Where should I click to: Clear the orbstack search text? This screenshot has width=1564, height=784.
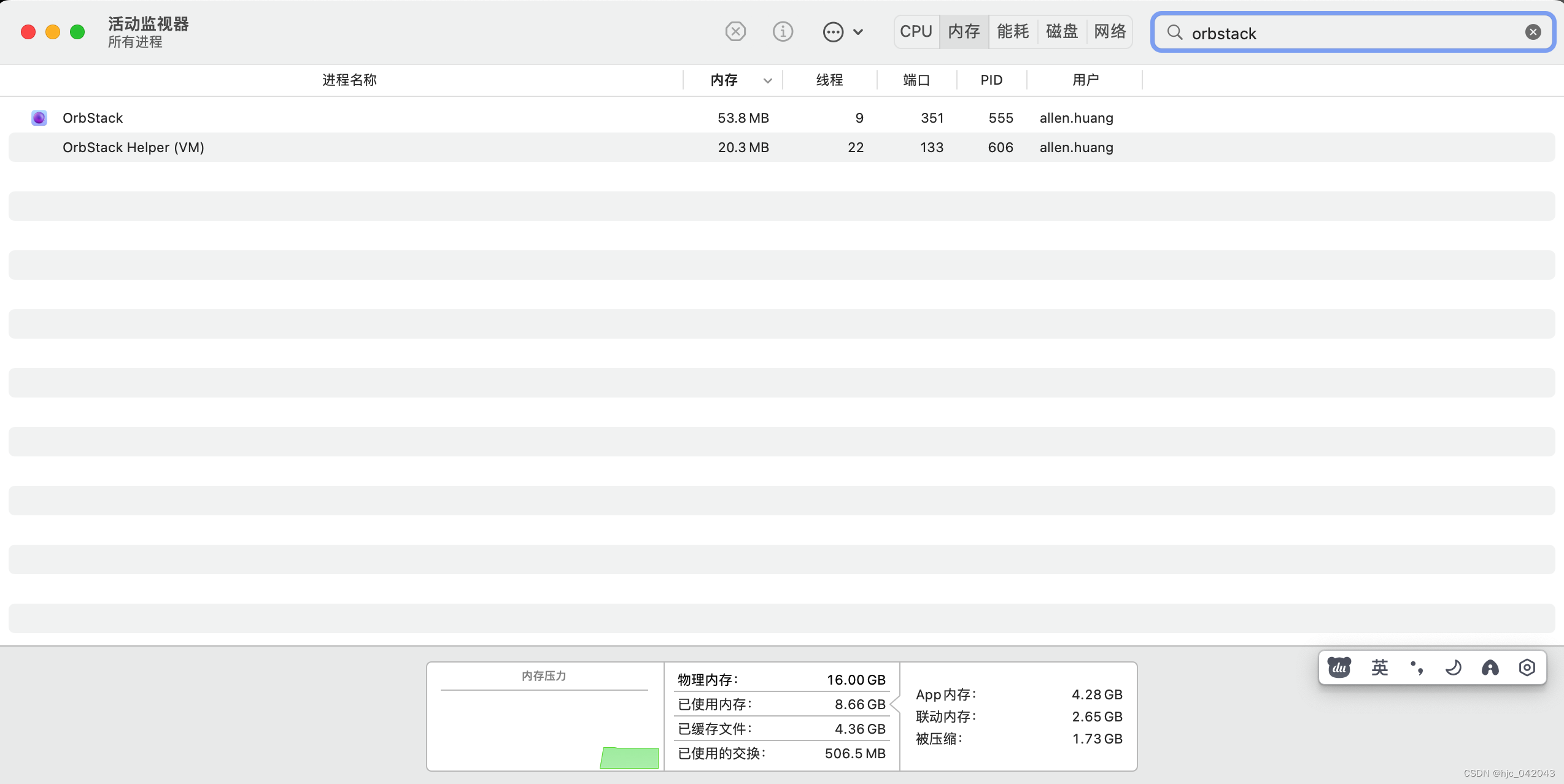click(x=1533, y=32)
